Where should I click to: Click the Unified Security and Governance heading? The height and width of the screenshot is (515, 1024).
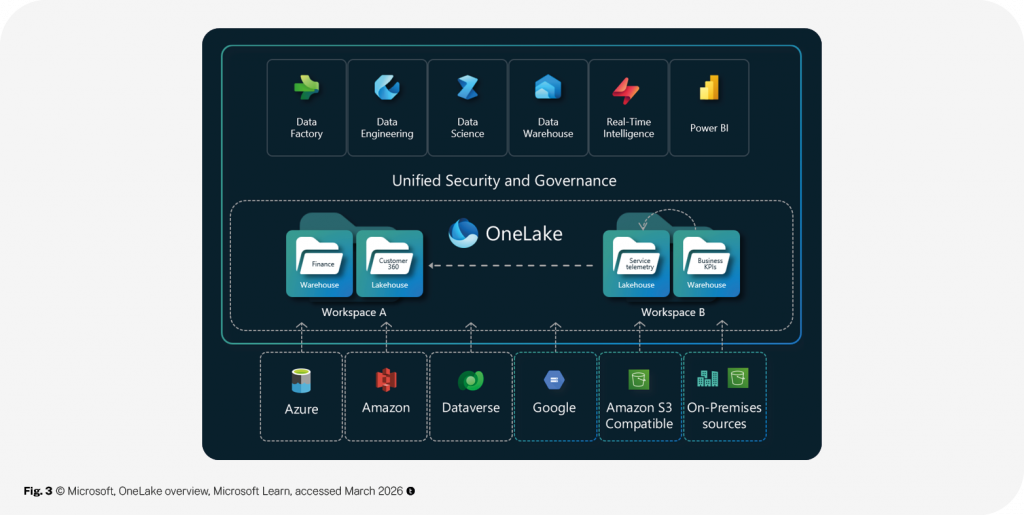click(504, 181)
